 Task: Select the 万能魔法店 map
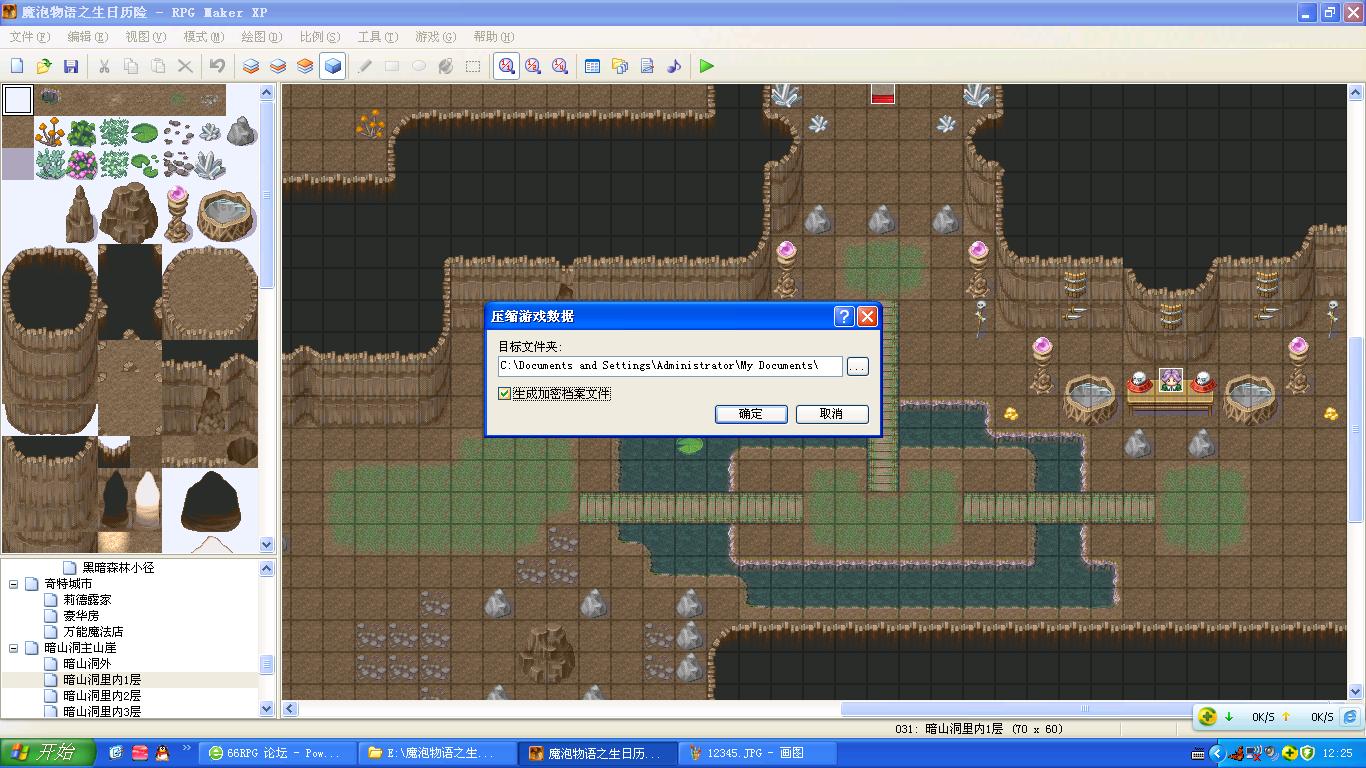[x=93, y=632]
